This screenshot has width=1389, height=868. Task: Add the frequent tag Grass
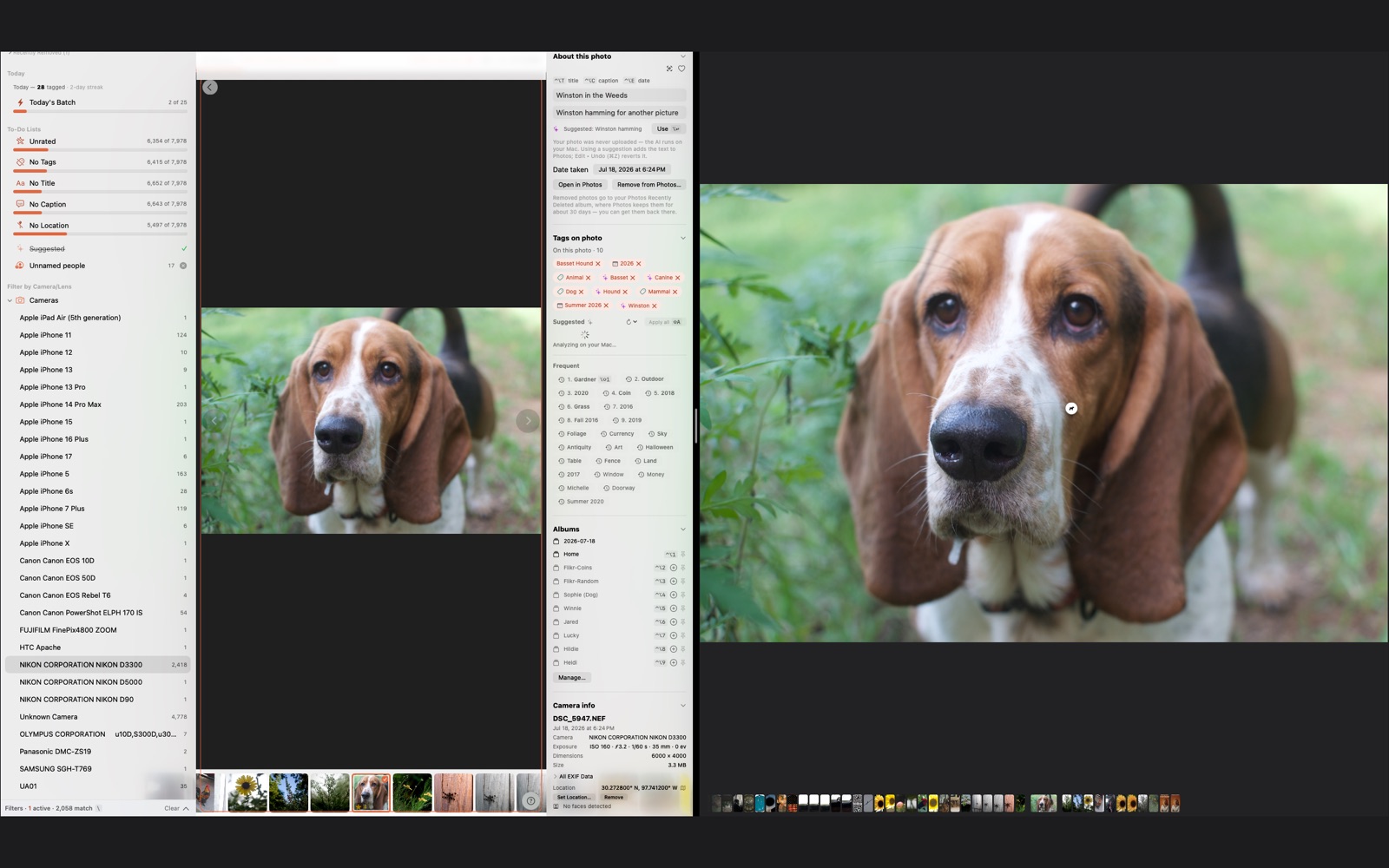pyautogui.click(x=574, y=406)
